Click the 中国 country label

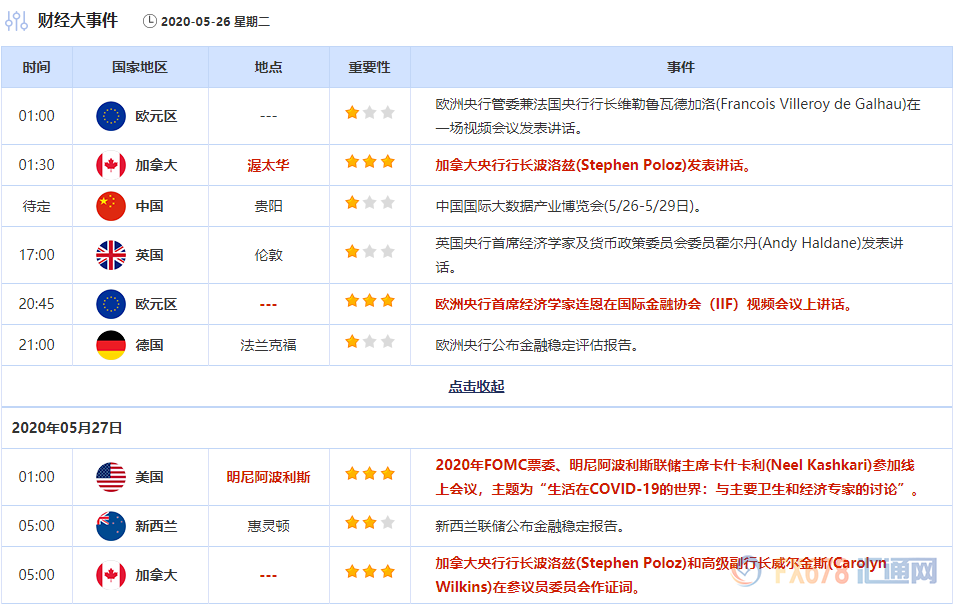(149, 206)
